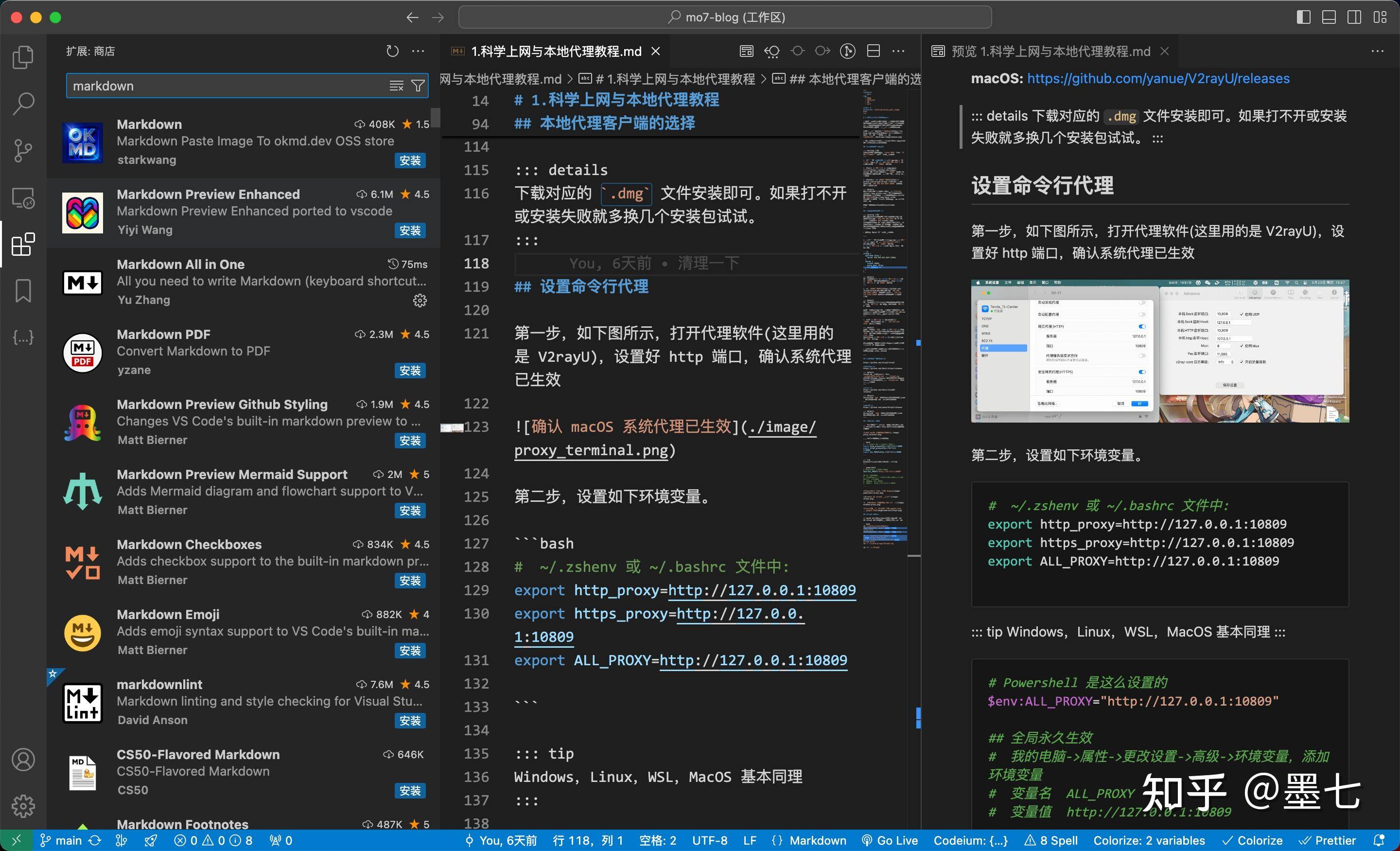Toggle the primary side bar layout
This screenshot has height=851, width=1400.
click(1304, 17)
